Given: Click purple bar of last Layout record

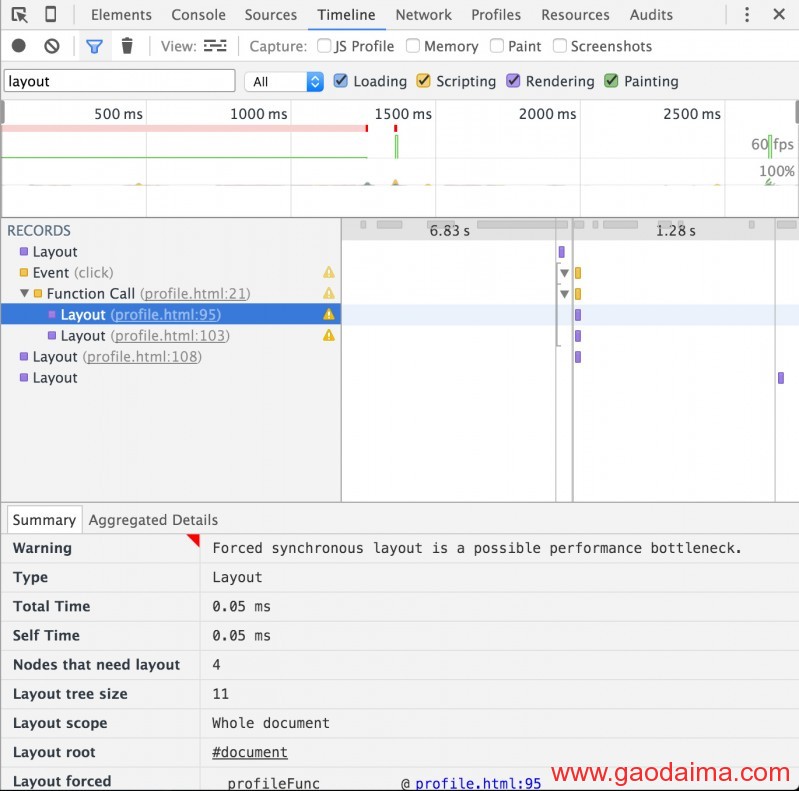Looking at the screenshot, I should [x=781, y=378].
